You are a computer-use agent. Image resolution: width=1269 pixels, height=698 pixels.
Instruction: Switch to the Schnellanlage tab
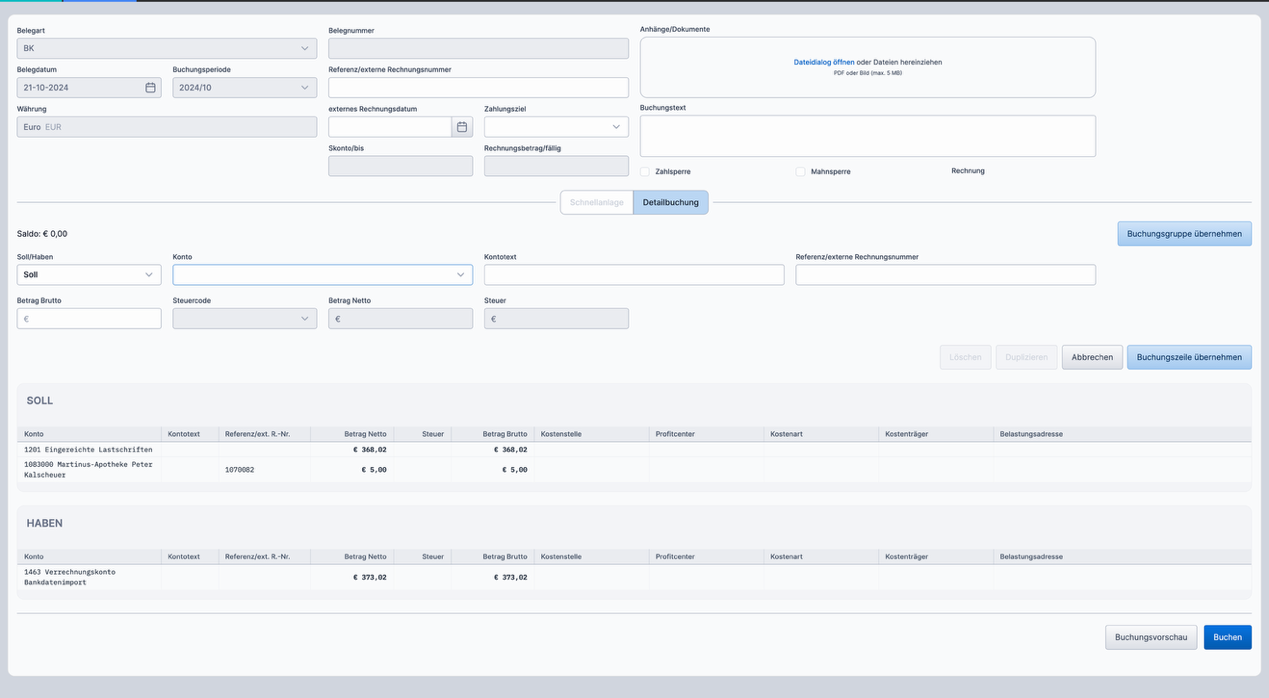596,201
